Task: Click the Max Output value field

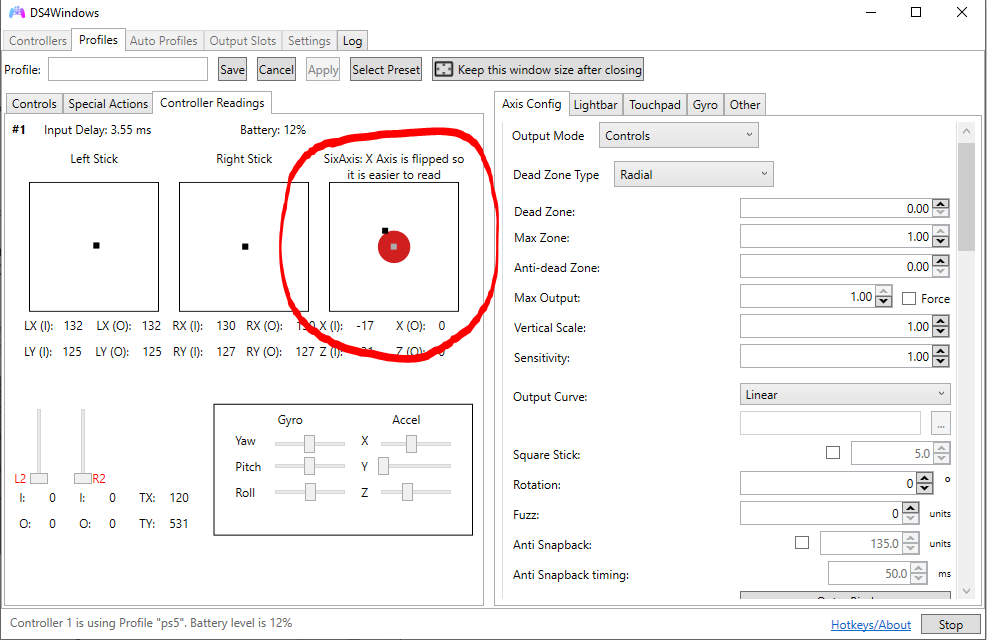Action: click(x=808, y=296)
